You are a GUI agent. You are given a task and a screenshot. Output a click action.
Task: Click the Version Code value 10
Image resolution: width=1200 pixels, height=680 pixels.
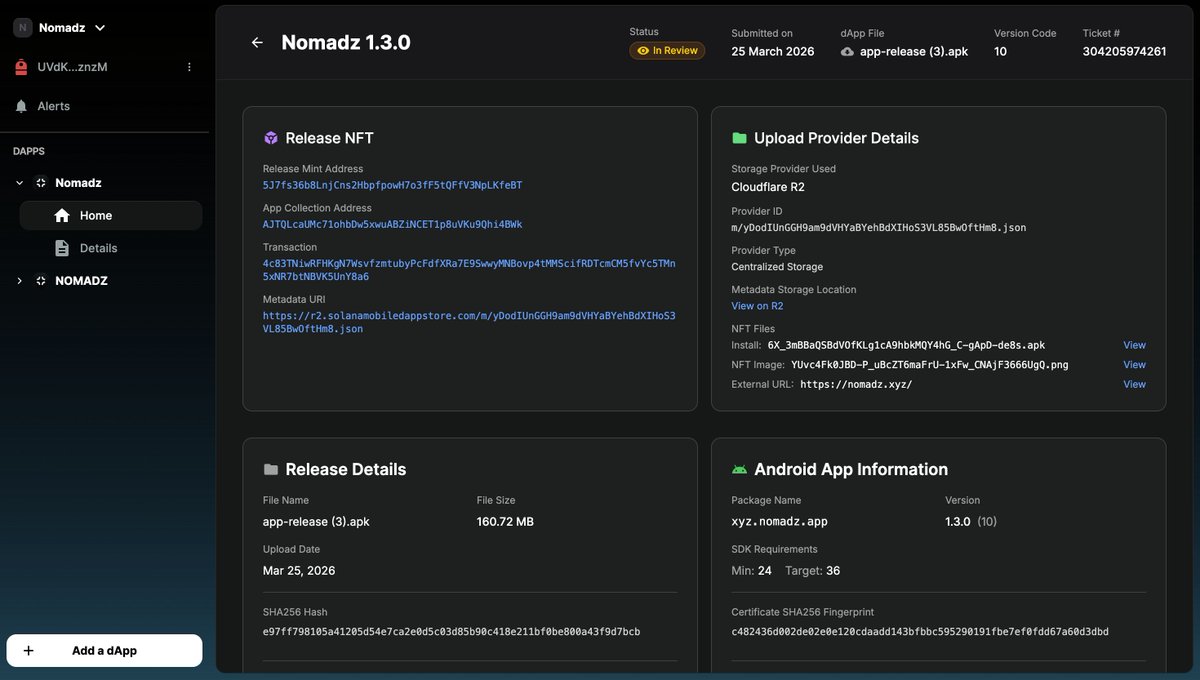click(1000, 51)
